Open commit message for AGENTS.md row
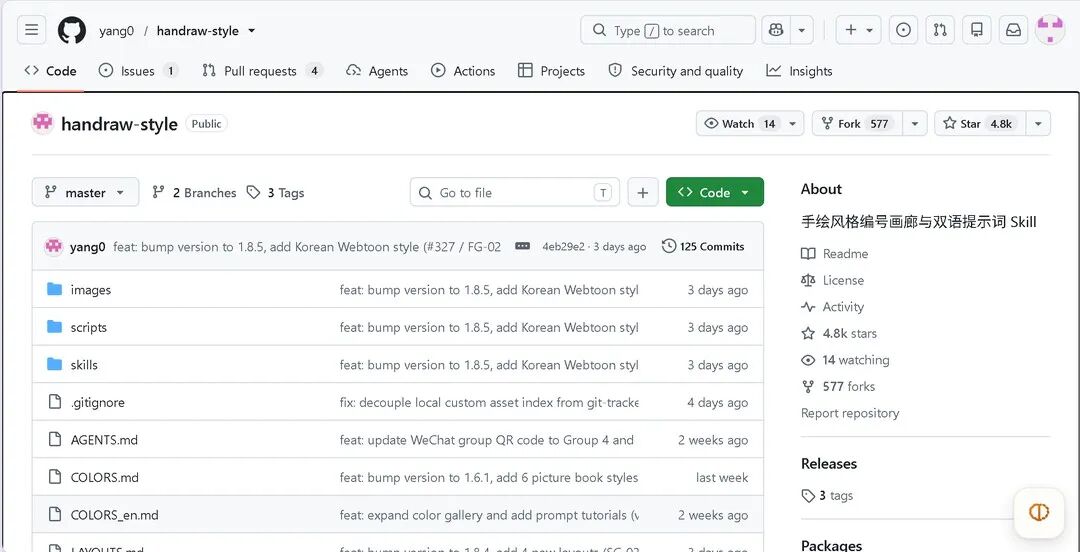 click(486, 440)
